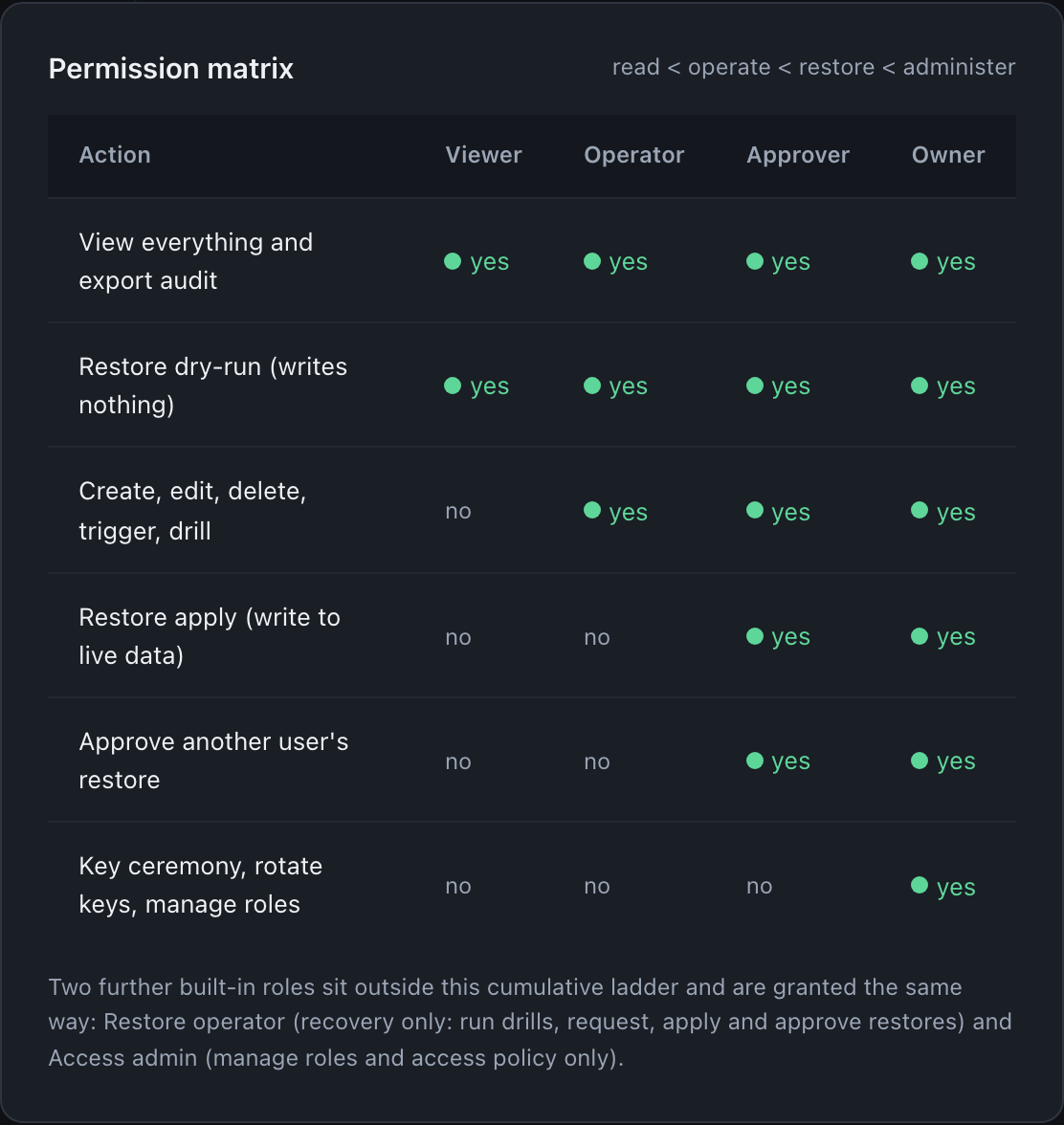Click the Restore dry-run (writes nothing) action label
The image size is (1064, 1125).
coord(213,386)
